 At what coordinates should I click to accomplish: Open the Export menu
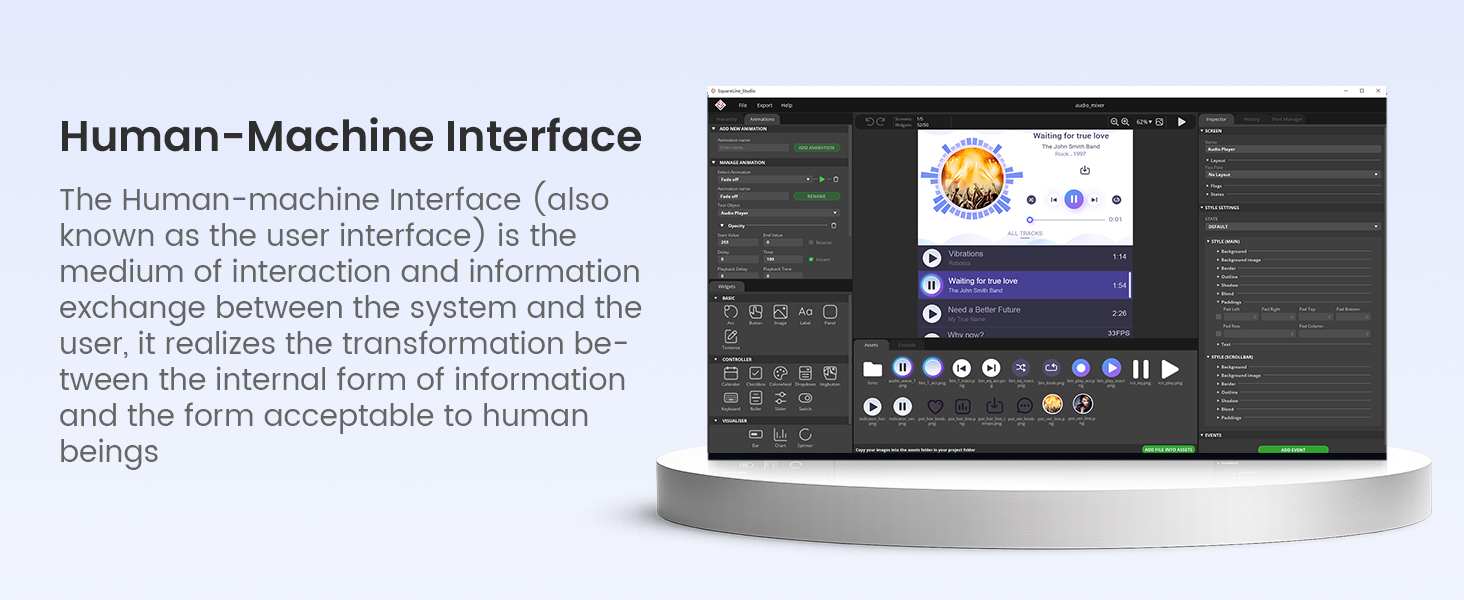coord(764,105)
